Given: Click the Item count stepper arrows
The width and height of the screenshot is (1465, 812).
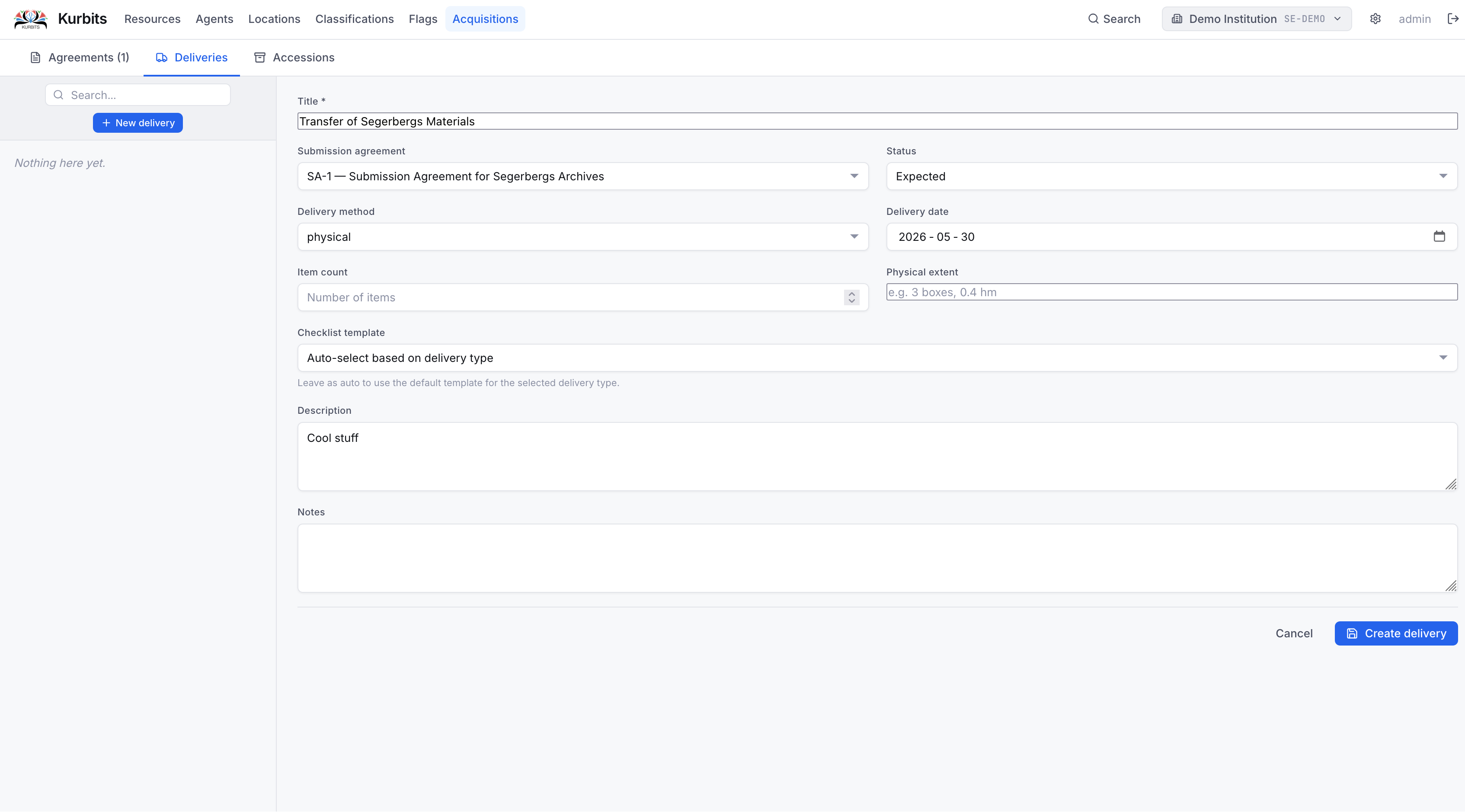Looking at the screenshot, I should 851,297.
